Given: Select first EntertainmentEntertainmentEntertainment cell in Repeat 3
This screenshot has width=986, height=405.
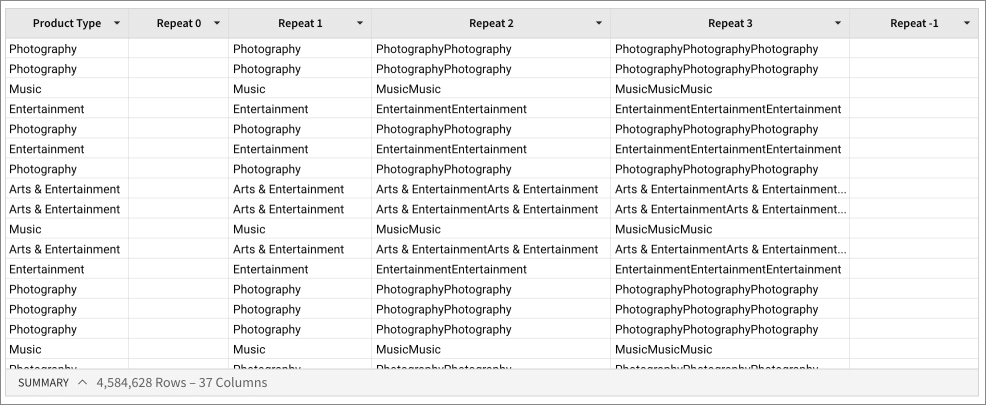Looking at the screenshot, I should [727, 109].
